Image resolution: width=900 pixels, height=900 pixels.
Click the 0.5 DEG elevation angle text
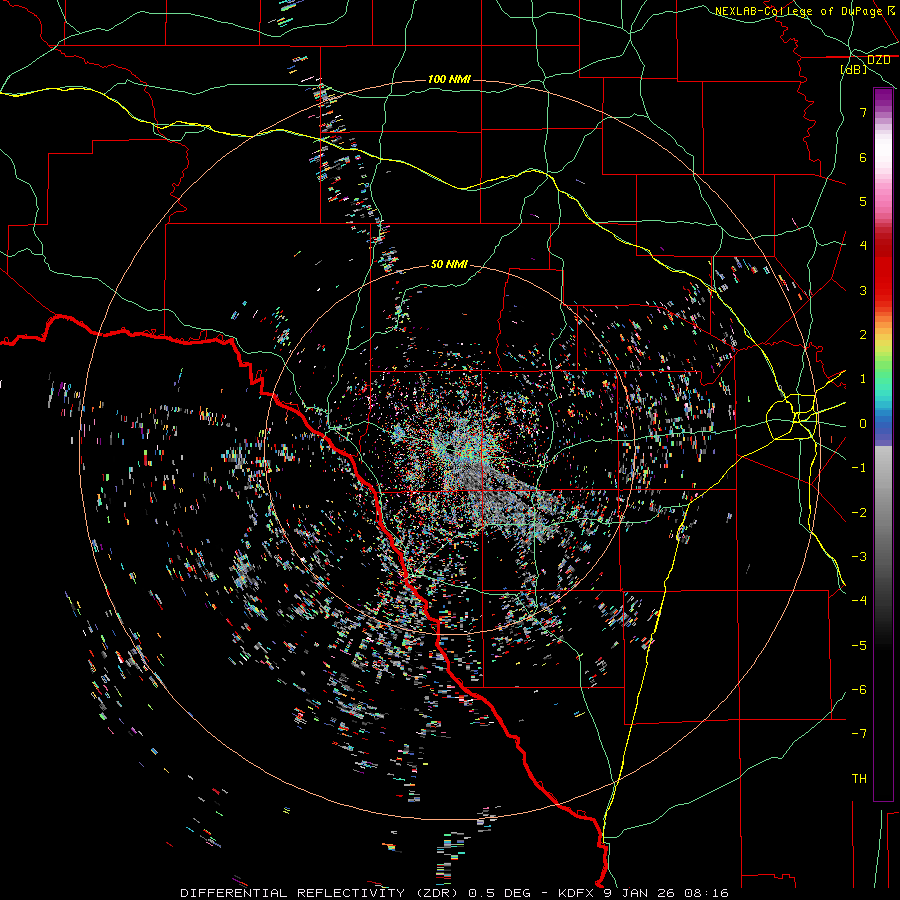coord(498,893)
